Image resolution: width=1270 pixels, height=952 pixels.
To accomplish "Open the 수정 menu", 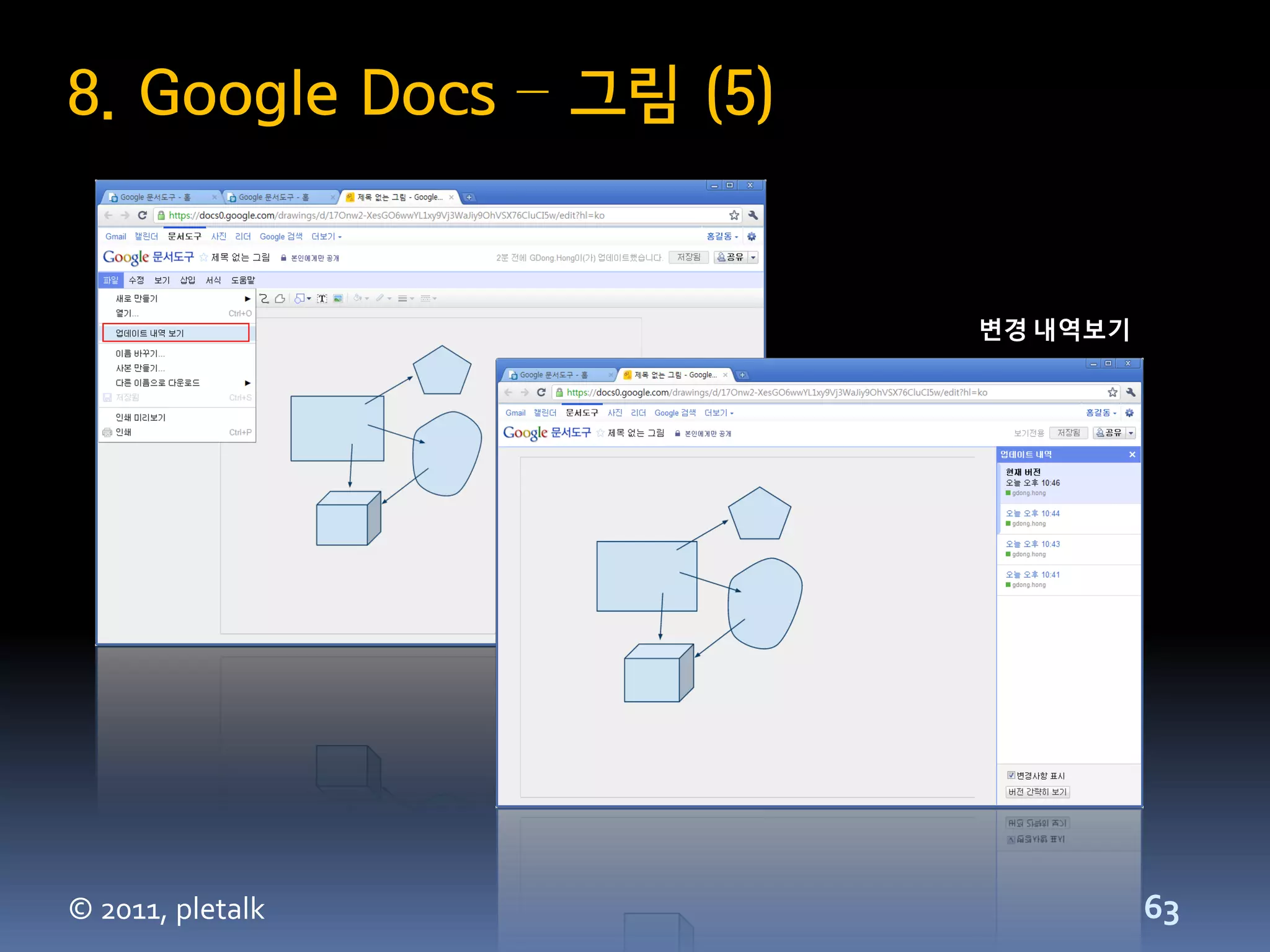I will (136, 280).
